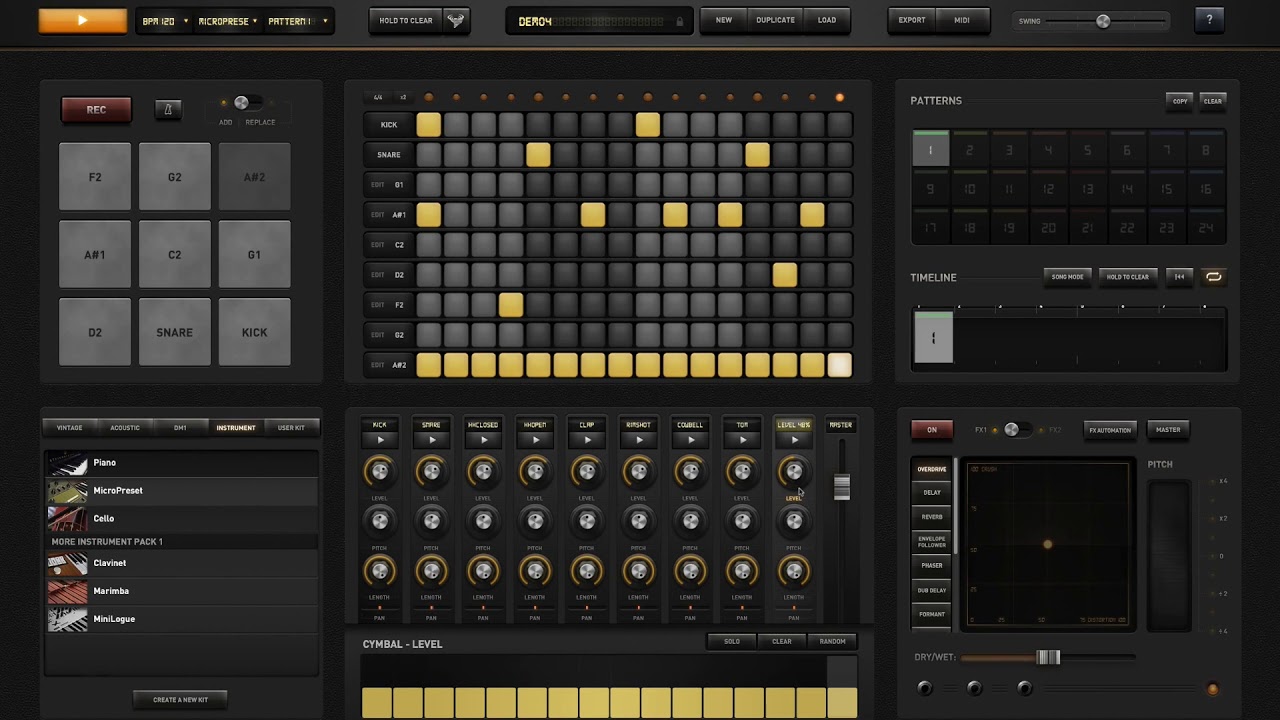The height and width of the screenshot is (720, 1280).
Task: Preview the HHOpen channel with its play icon
Action: (536, 439)
